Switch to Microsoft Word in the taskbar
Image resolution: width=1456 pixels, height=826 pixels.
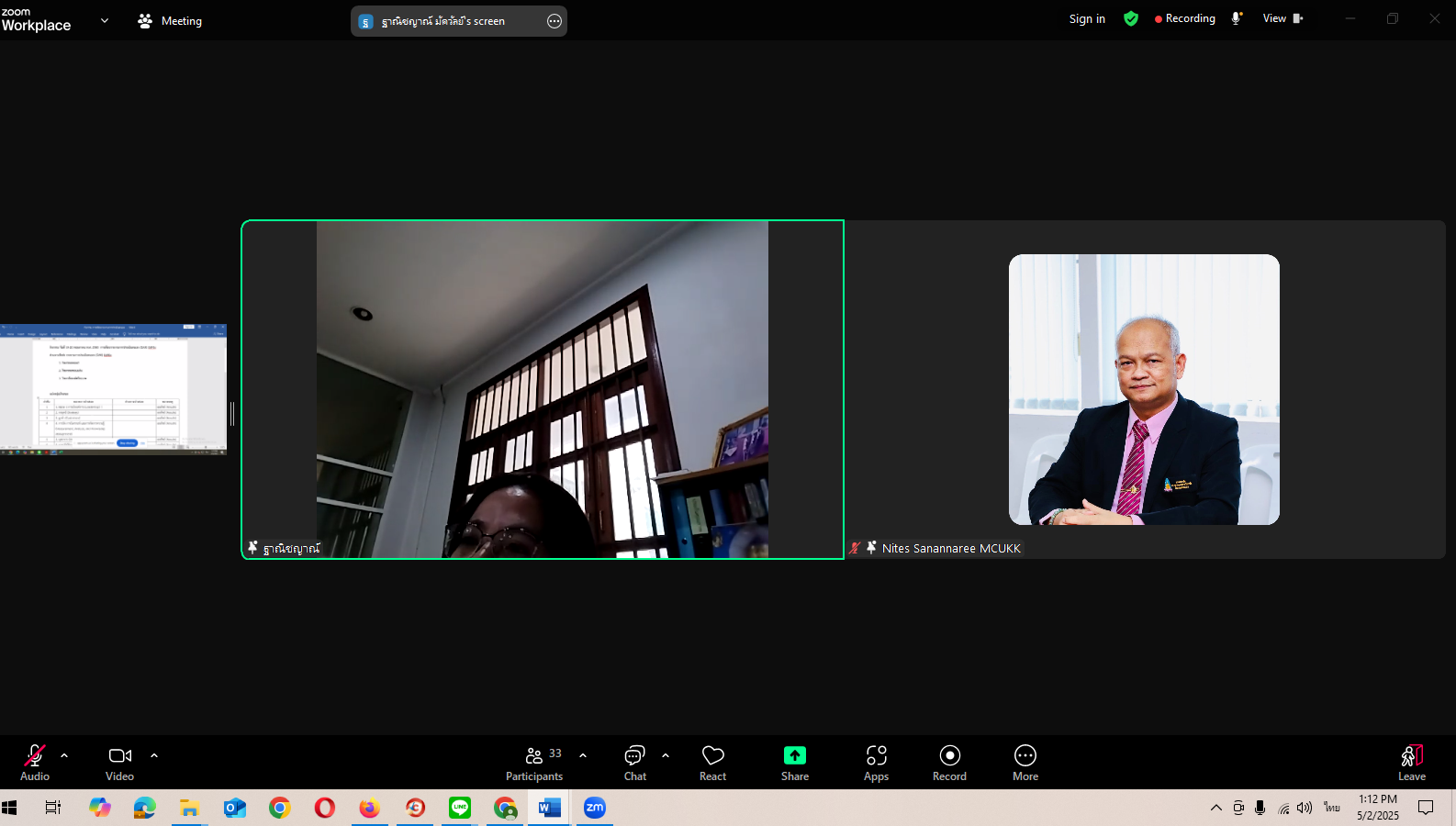click(x=550, y=808)
